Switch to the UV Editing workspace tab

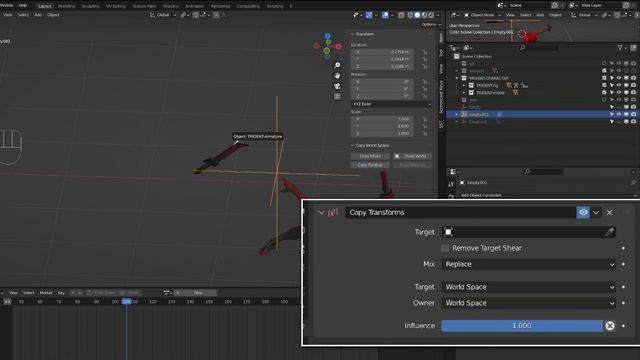pos(116,6)
